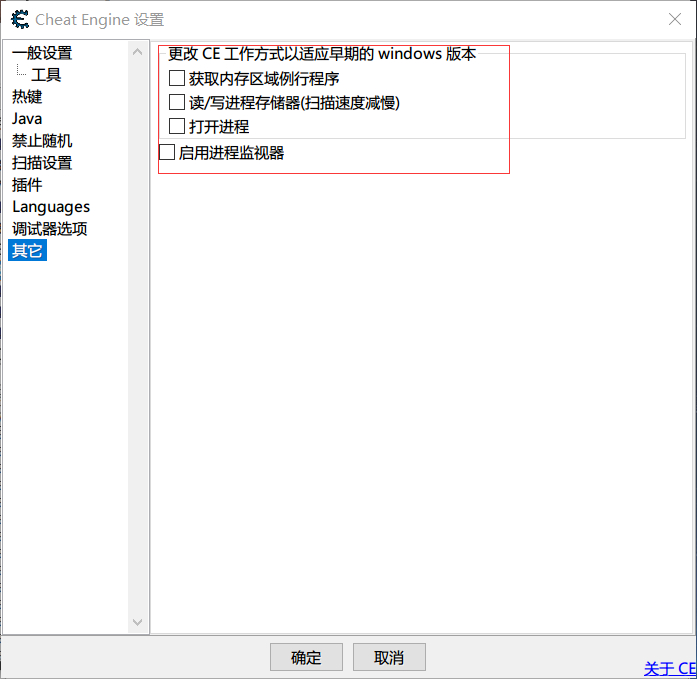Open 禁止随机 settings
The width and height of the screenshot is (697, 679).
click(x=42, y=141)
